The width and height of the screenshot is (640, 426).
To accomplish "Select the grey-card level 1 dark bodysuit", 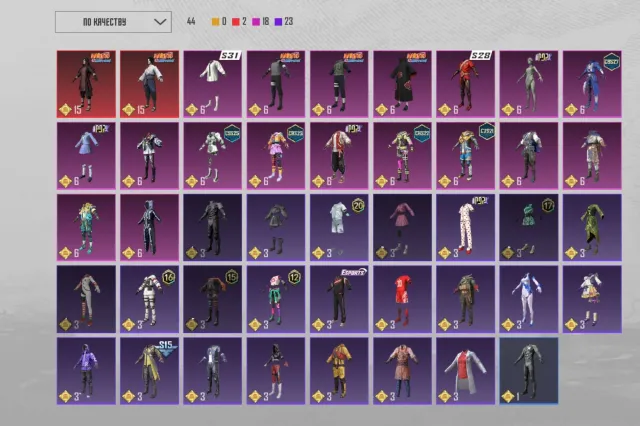I will pyautogui.click(x=529, y=371).
